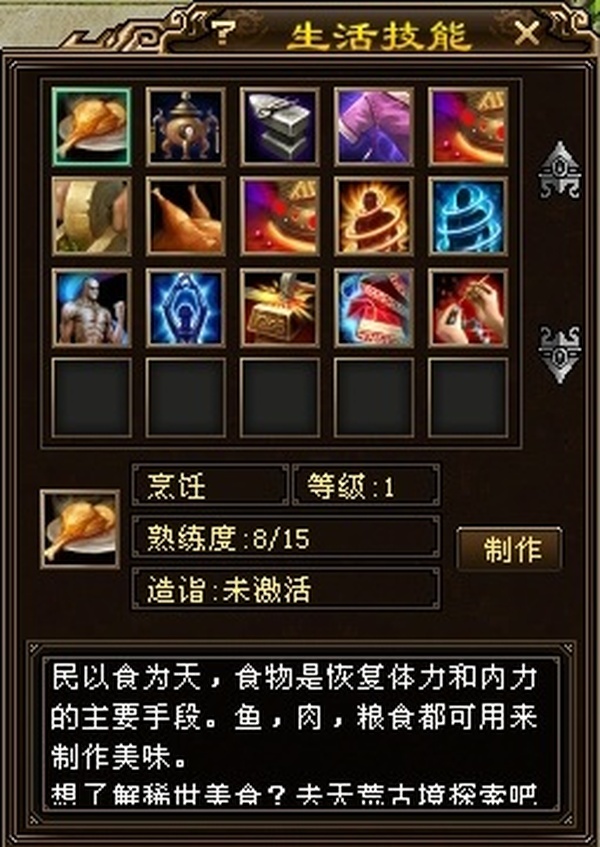Select the hands sewing needle skill icon
Viewport: 600px width, 847px height.
[468, 308]
